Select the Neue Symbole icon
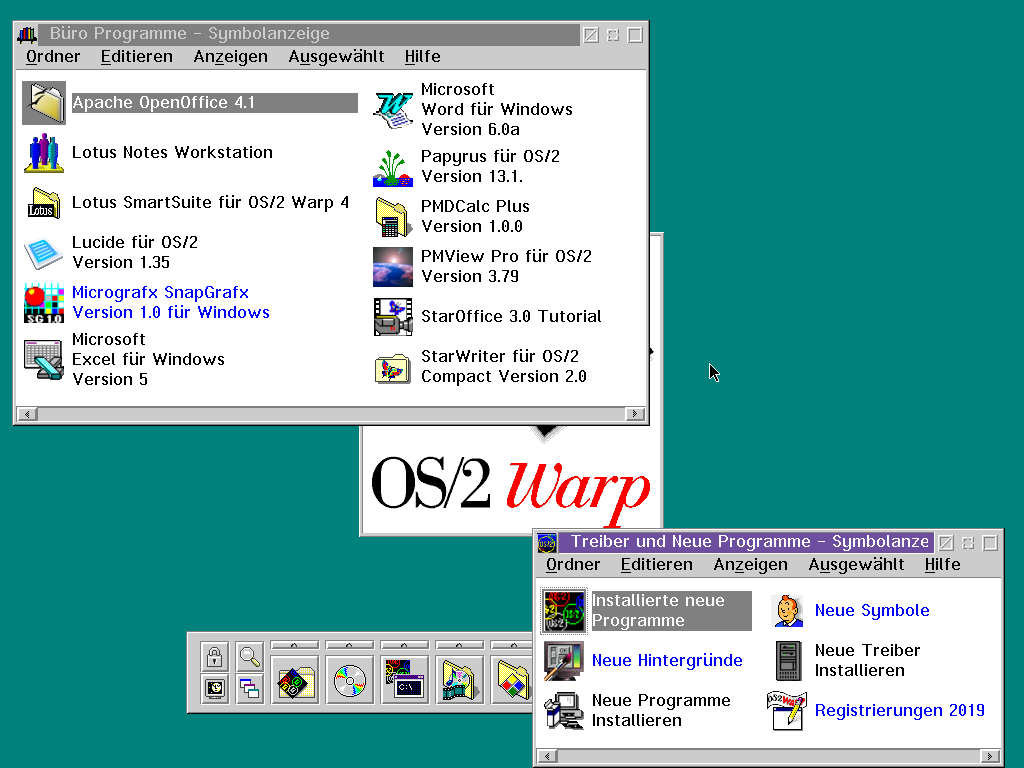The image size is (1024, 768). click(788, 611)
